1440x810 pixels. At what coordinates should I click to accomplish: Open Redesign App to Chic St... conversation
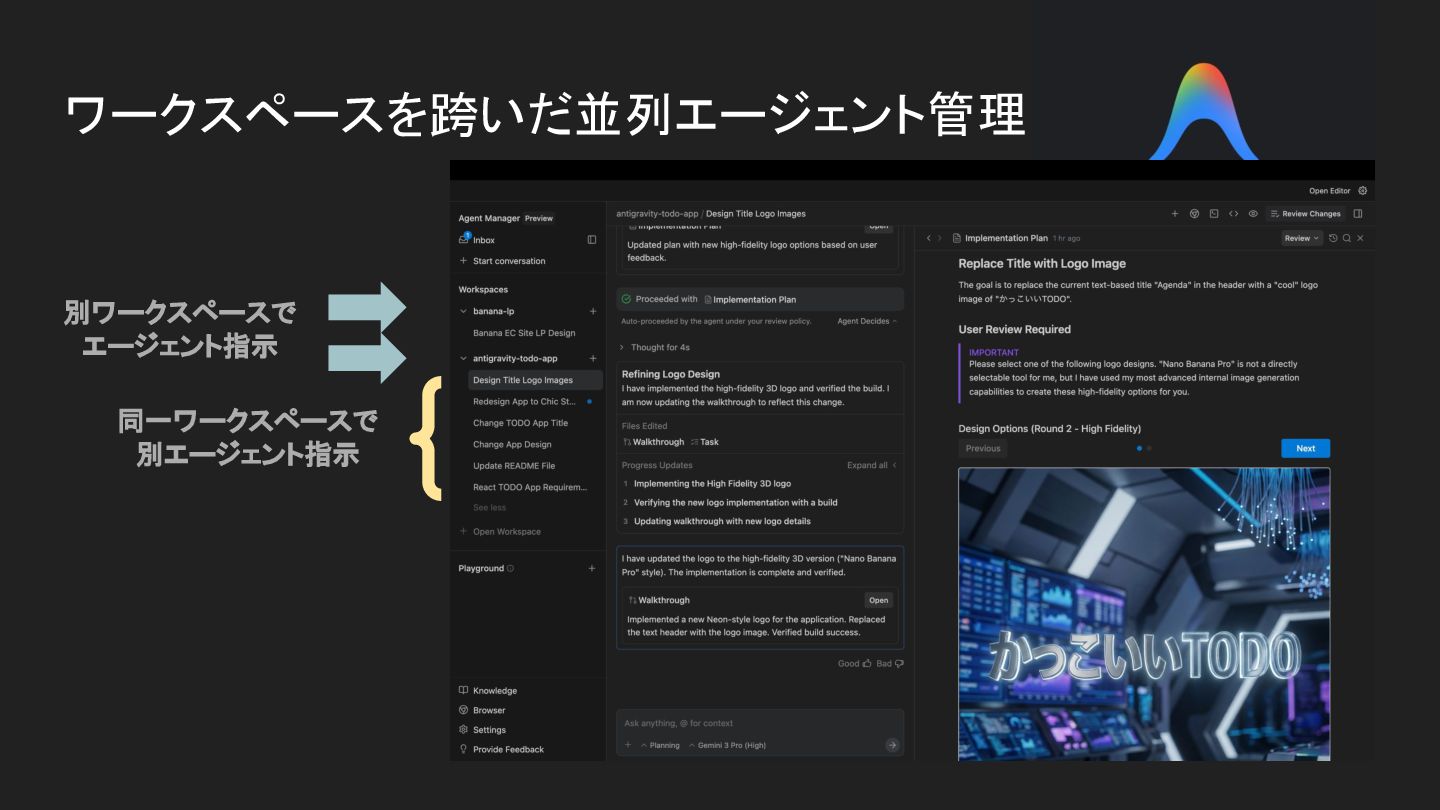(x=535, y=401)
